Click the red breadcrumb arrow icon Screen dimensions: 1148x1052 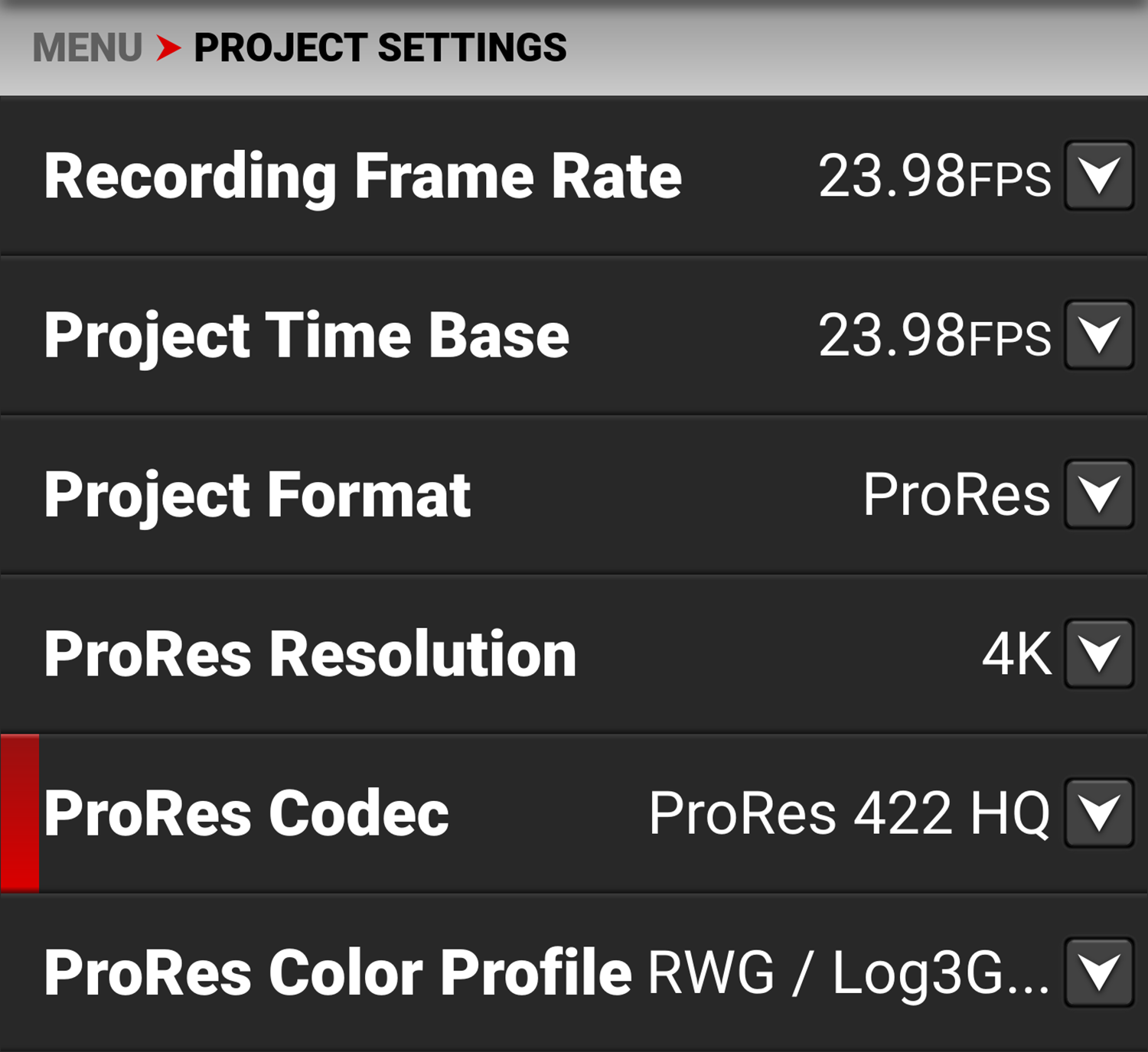click(x=168, y=47)
